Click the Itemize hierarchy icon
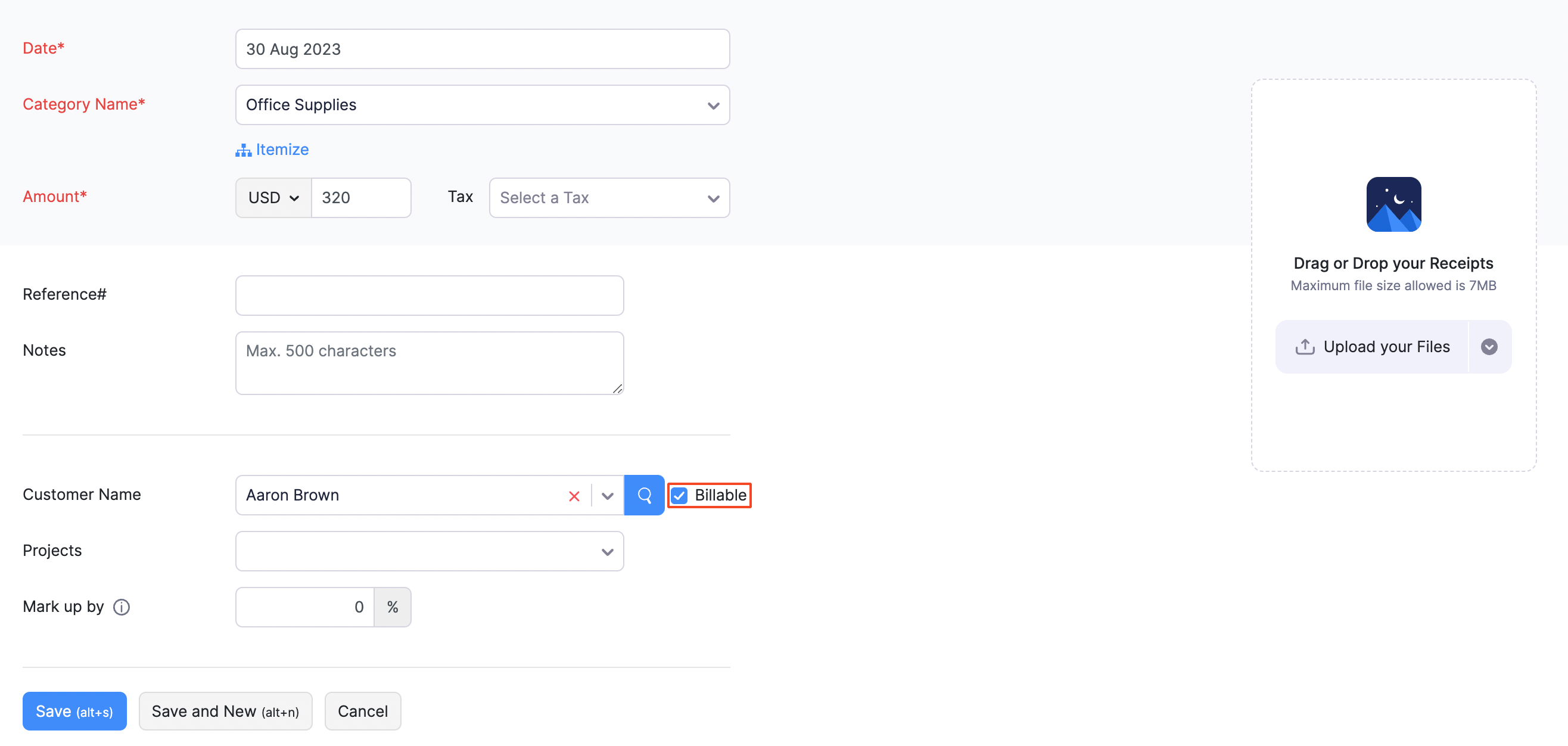 click(244, 150)
